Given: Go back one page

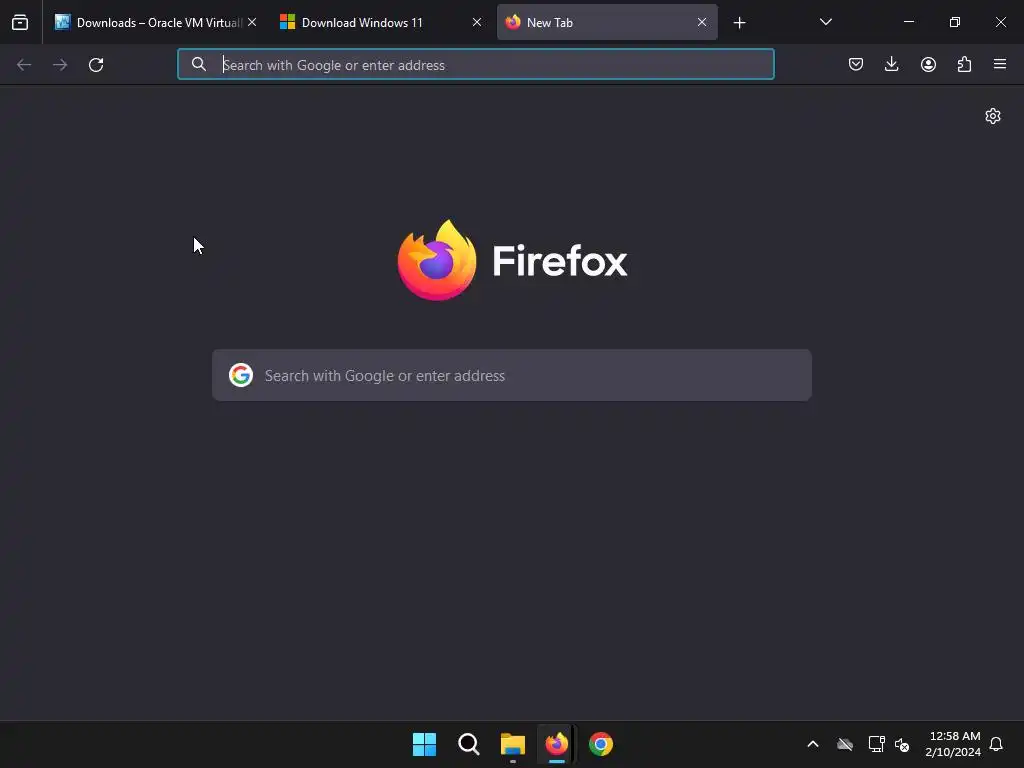Looking at the screenshot, I should tap(24, 65).
